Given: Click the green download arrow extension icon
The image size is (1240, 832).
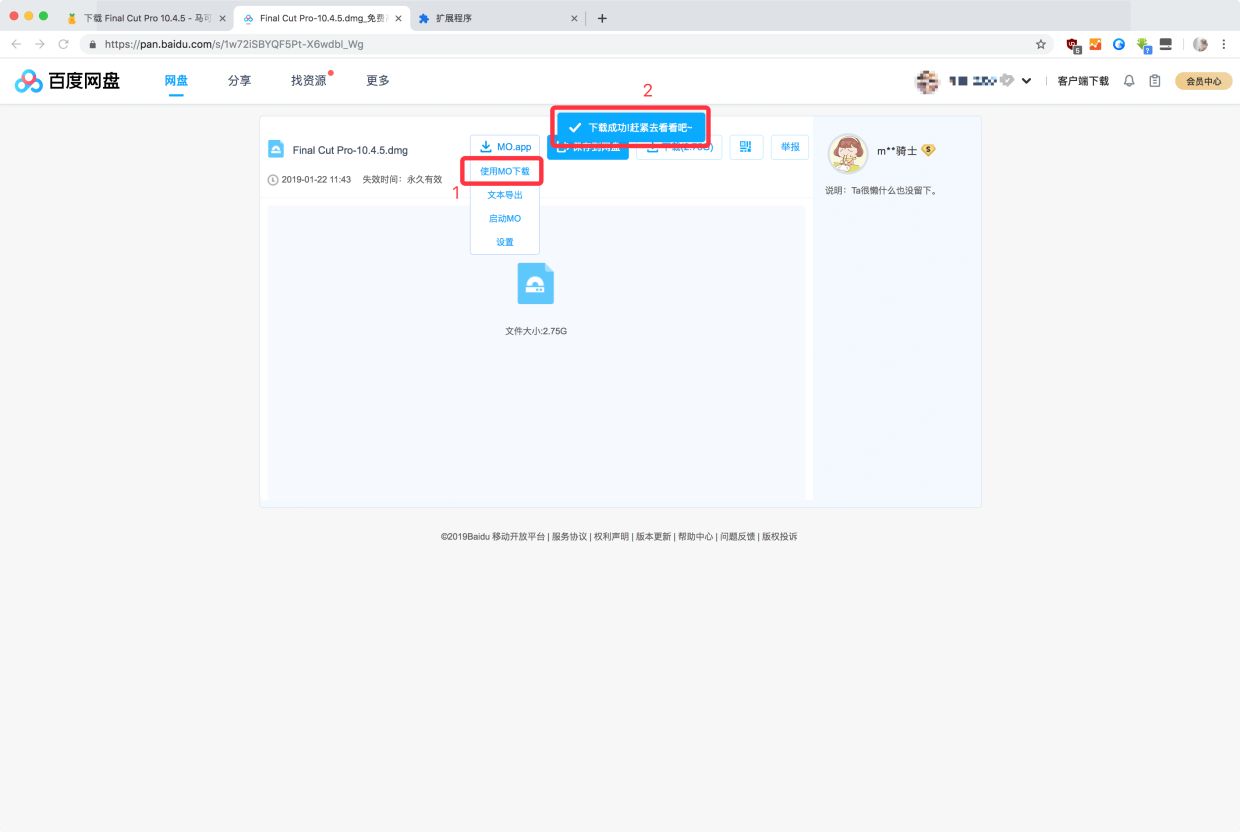Looking at the screenshot, I should (x=1144, y=45).
